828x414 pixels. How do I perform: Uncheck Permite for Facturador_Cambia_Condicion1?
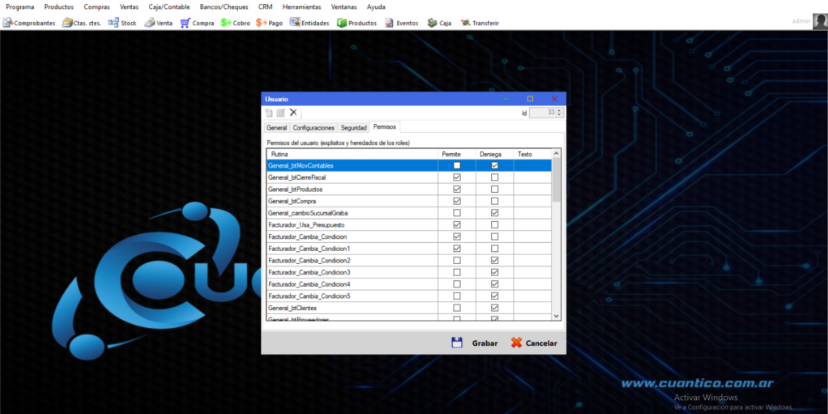[457, 249]
